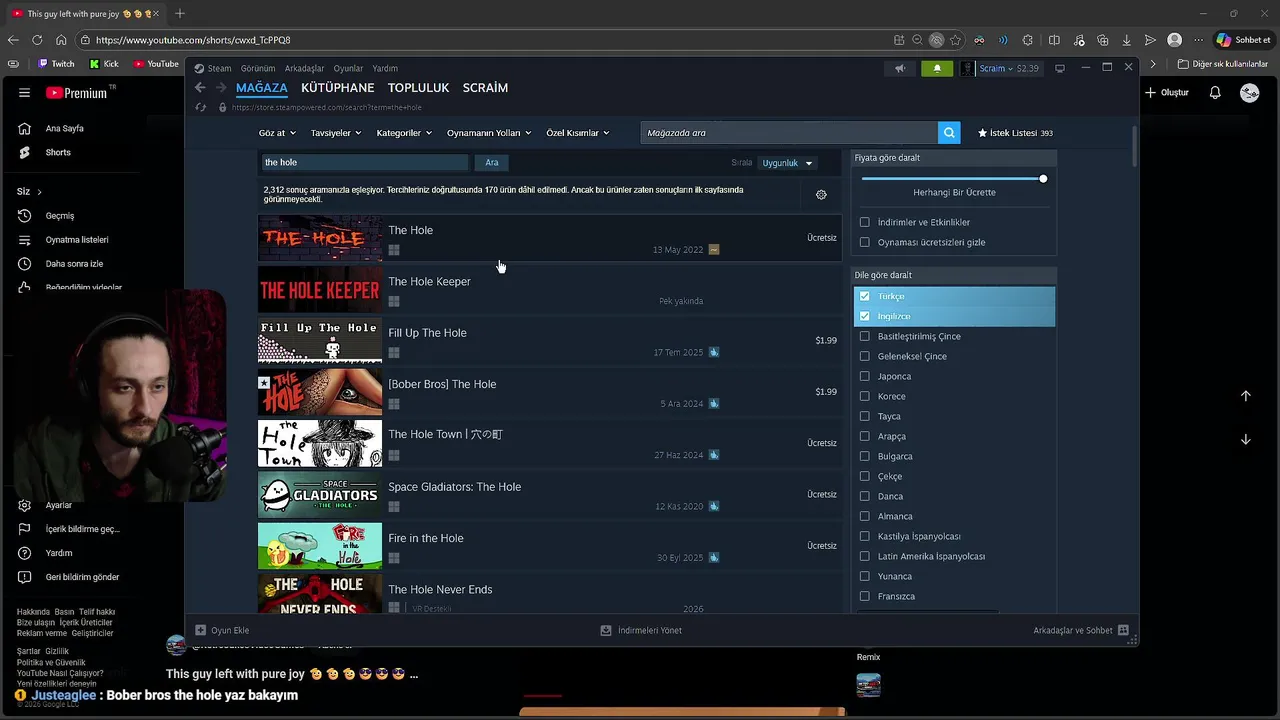Check the Fransızca language filter
The height and width of the screenshot is (720, 1280).
coord(865,596)
